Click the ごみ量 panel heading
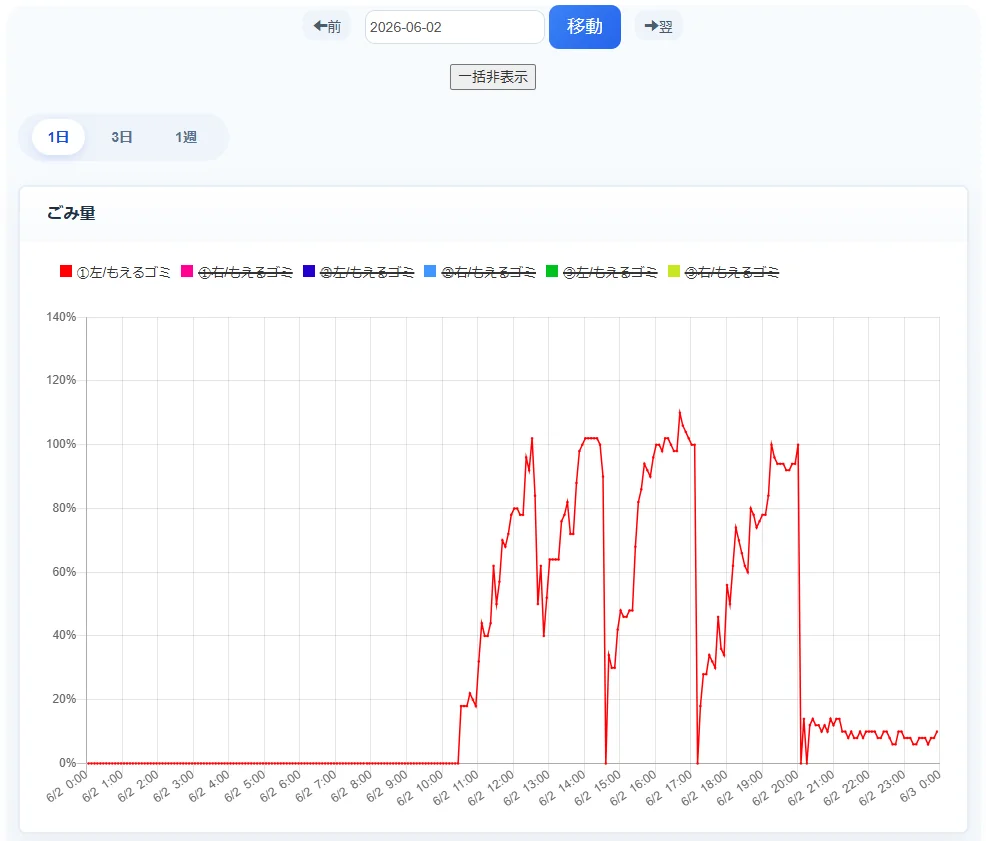The width and height of the screenshot is (986, 841). (71, 213)
